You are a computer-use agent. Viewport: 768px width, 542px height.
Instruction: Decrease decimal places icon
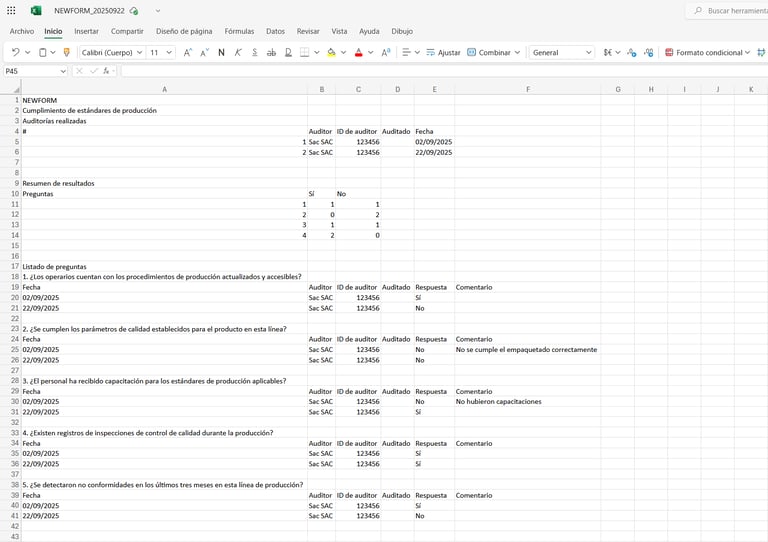point(632,52)
